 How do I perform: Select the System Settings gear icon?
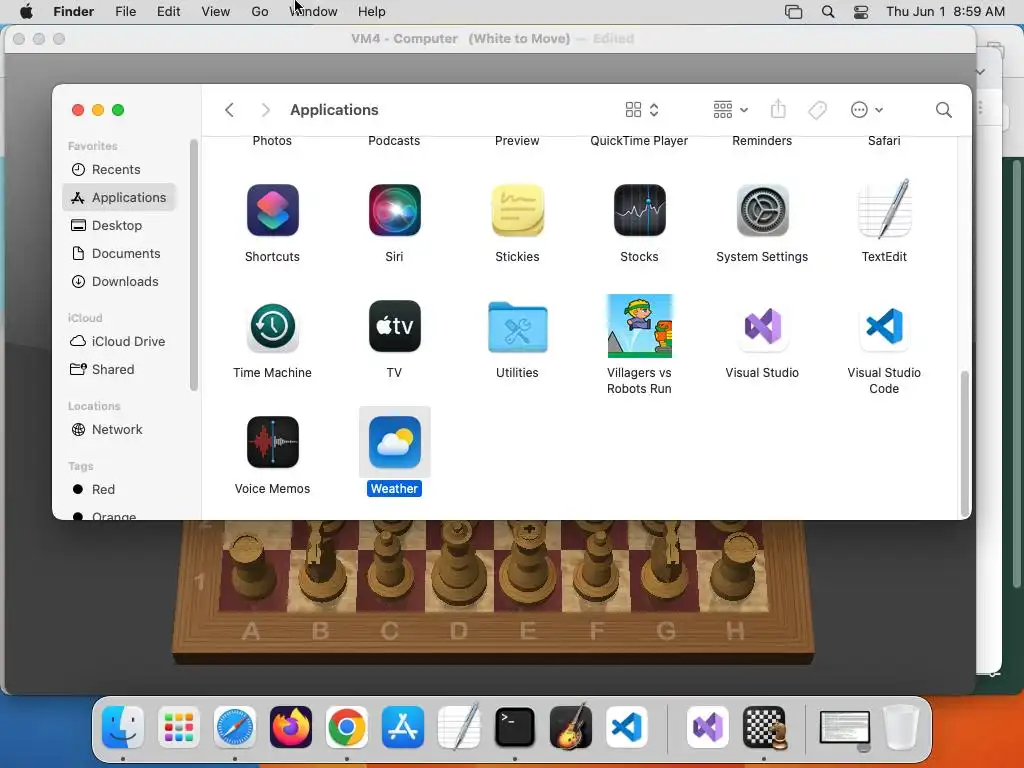click(762, 210)
